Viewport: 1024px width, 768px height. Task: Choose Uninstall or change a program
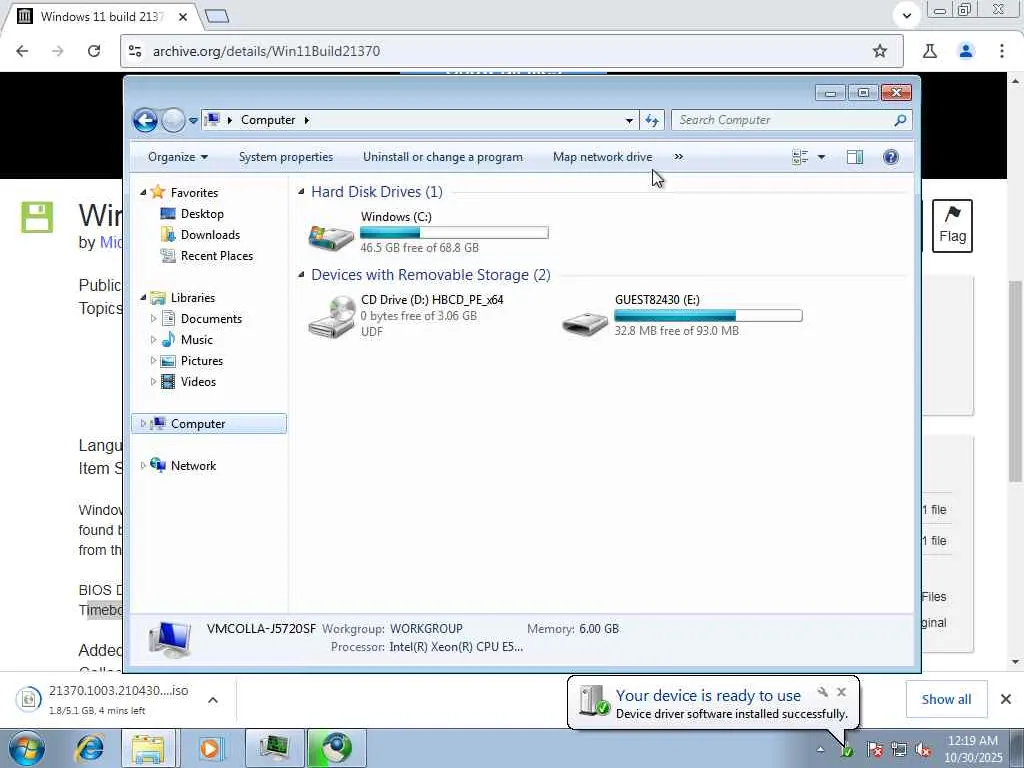click(443, 157)
